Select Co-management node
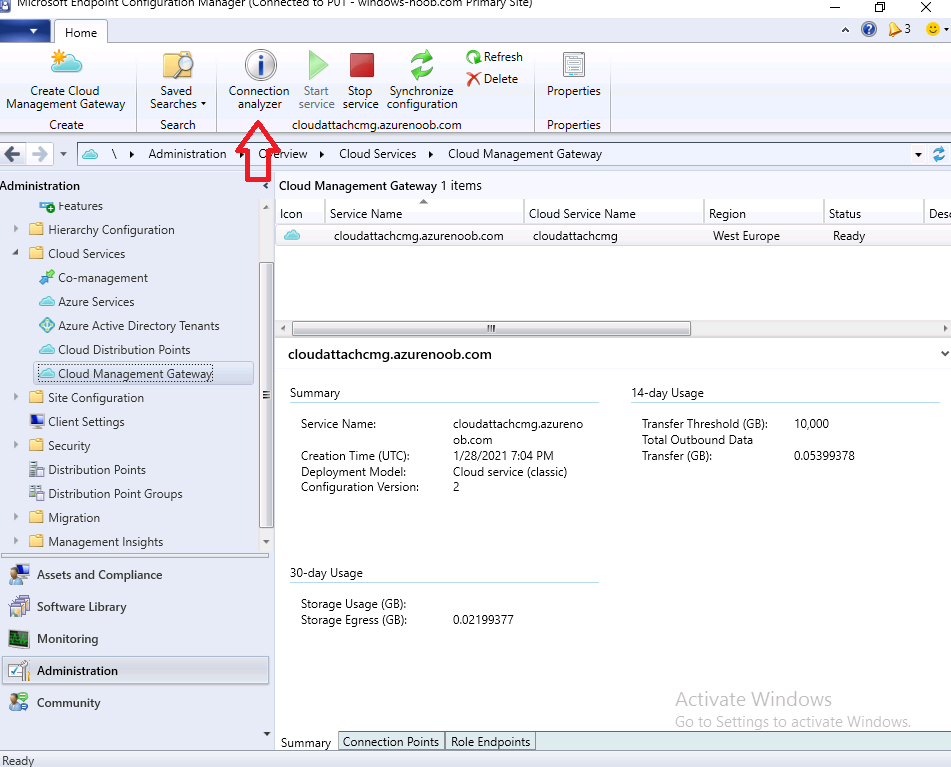 (x=93, y=278)
